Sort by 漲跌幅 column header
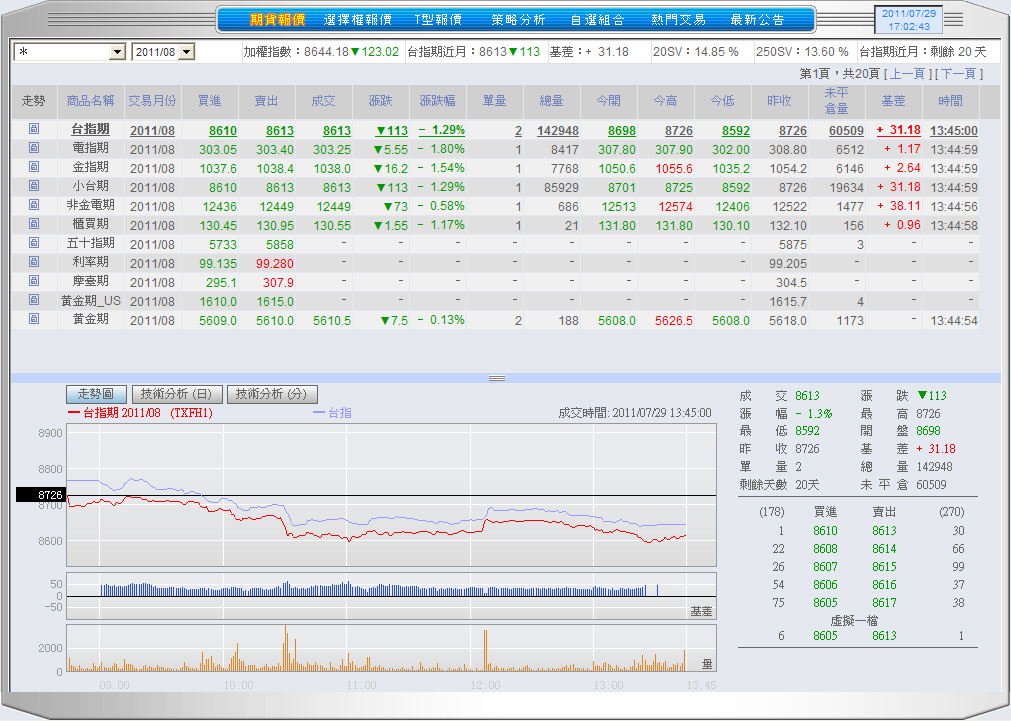The height and width of the screenshot is (721, 1011). coord(438,101)
